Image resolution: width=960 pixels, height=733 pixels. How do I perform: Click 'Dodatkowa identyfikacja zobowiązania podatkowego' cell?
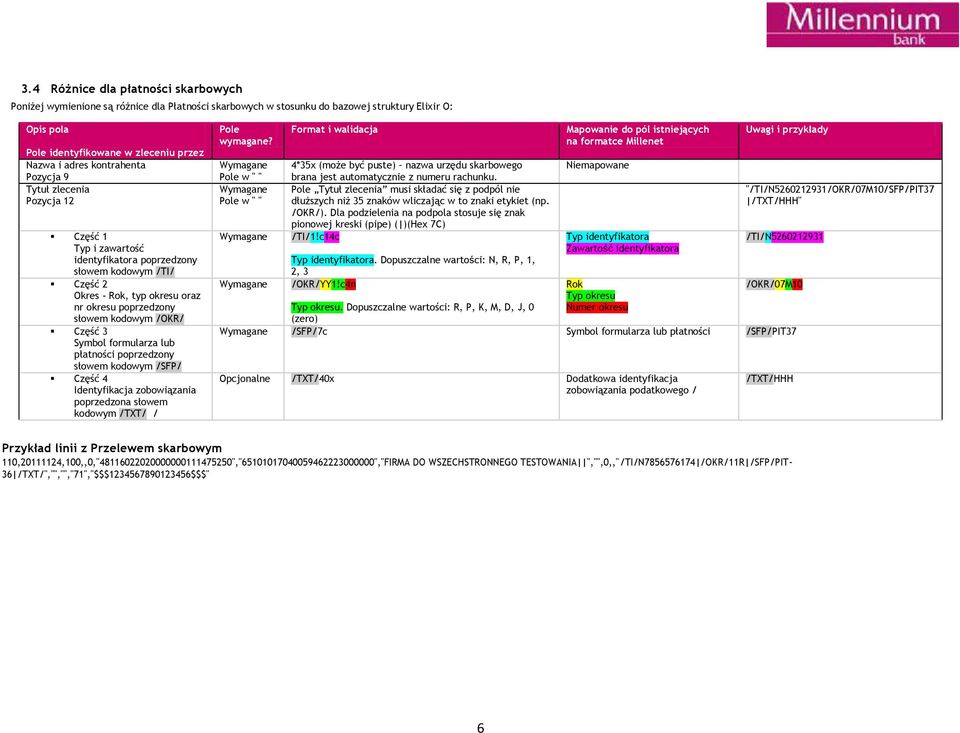tap(631, 385)
